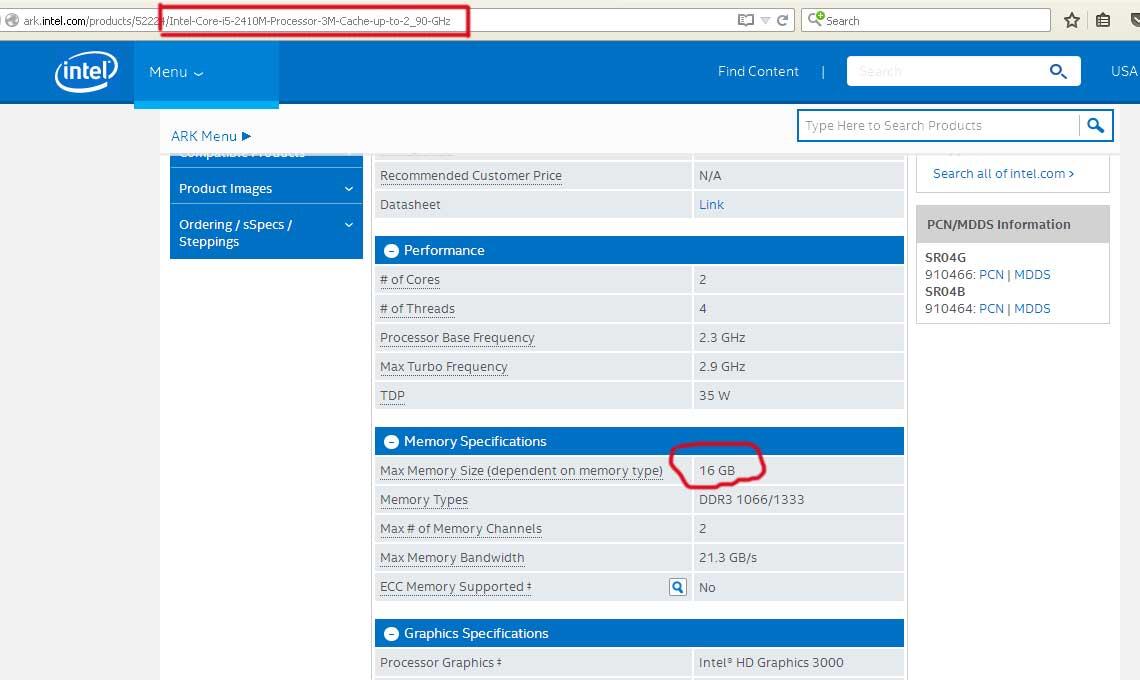Image resolution: width=1140 pixels, height=680 pixels.
Task: Click 'PCN/MDDS Information' heading
Action: click(998, 224)
